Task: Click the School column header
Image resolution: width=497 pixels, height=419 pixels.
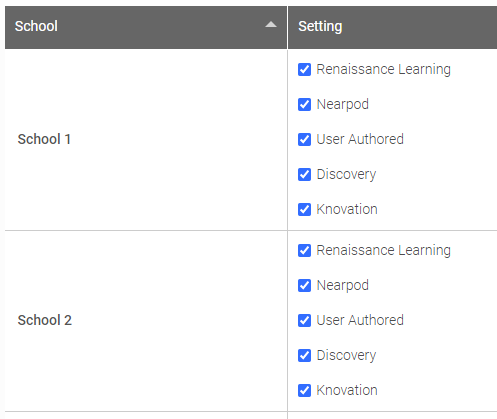Action: click(146, 27)
